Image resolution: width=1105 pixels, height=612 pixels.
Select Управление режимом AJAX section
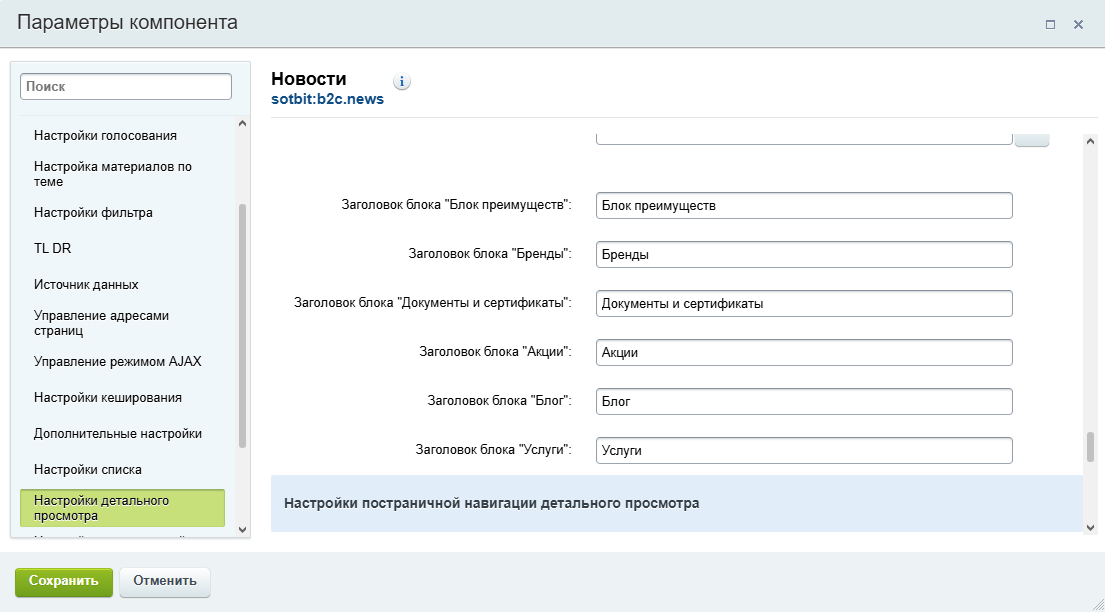(118, 362)
